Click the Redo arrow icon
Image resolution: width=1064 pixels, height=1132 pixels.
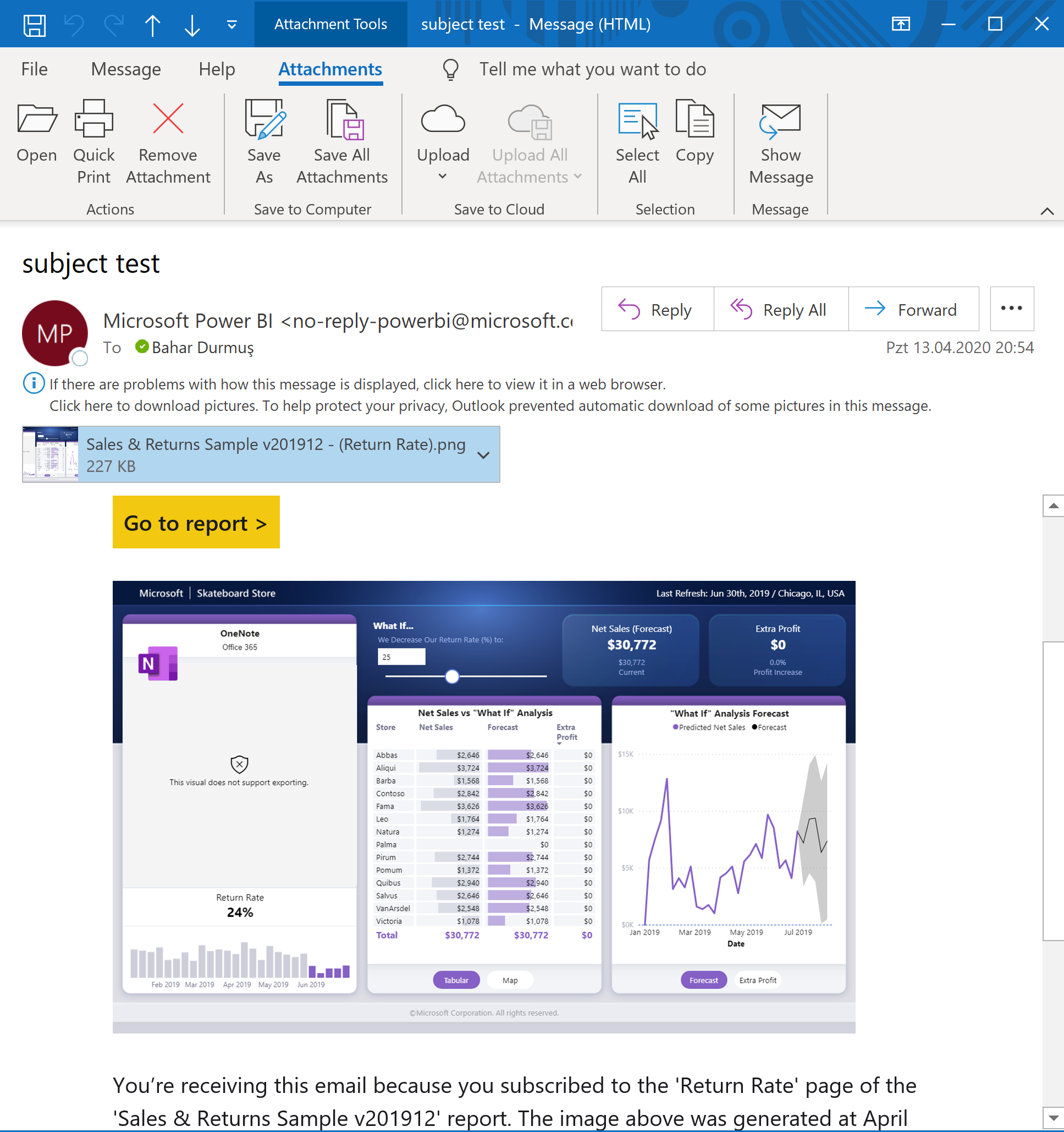[x=114, y=25]
